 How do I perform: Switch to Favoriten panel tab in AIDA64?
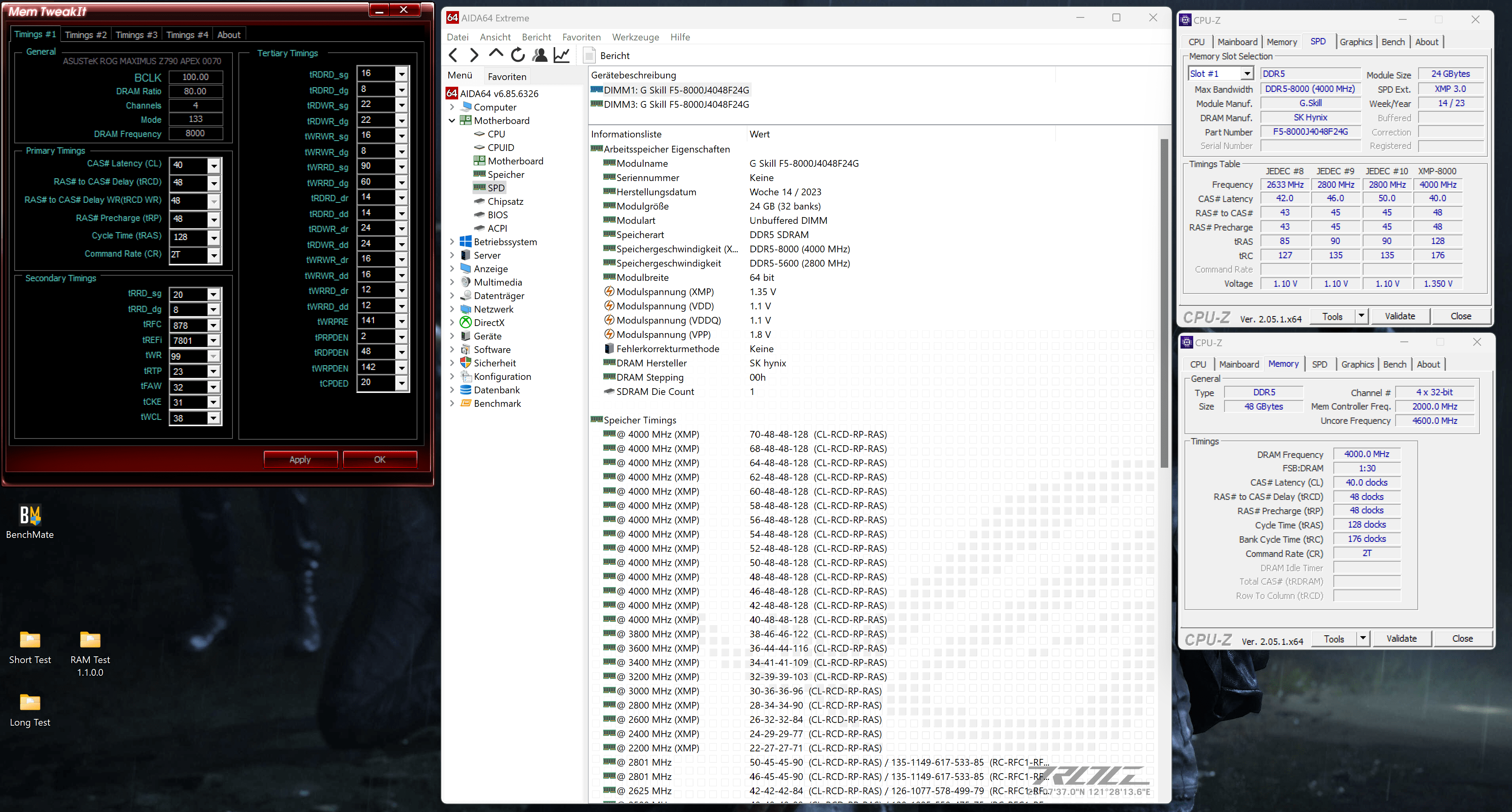click(x=507, y=76)
